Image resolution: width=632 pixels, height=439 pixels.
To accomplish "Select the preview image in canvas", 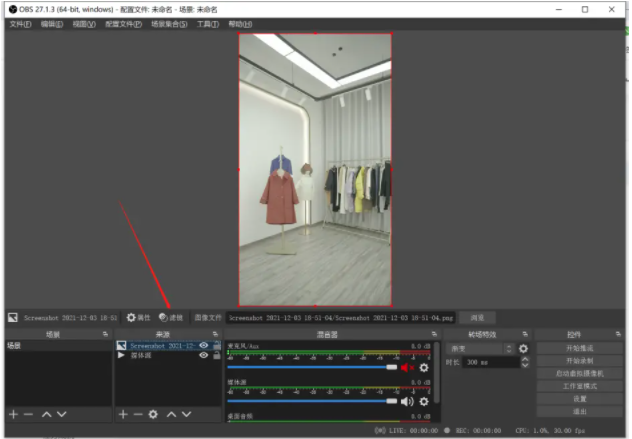I will (x=315, y=170).
